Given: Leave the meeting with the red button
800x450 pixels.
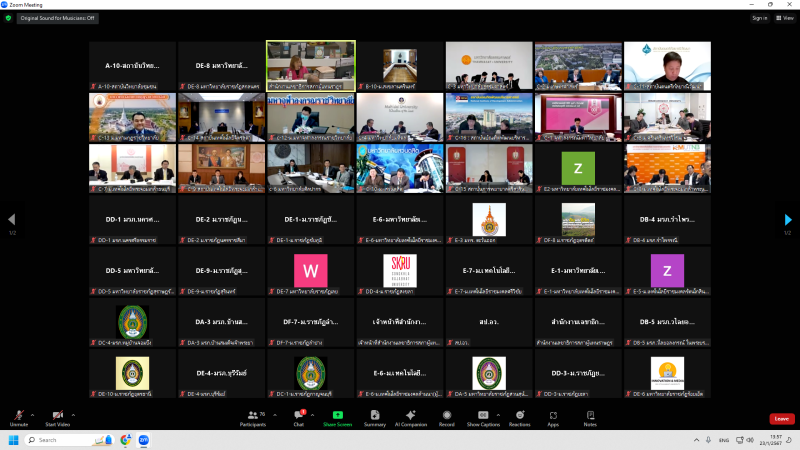Looking at the screenshot, I should pyautogui.click(x=781, y=418).
